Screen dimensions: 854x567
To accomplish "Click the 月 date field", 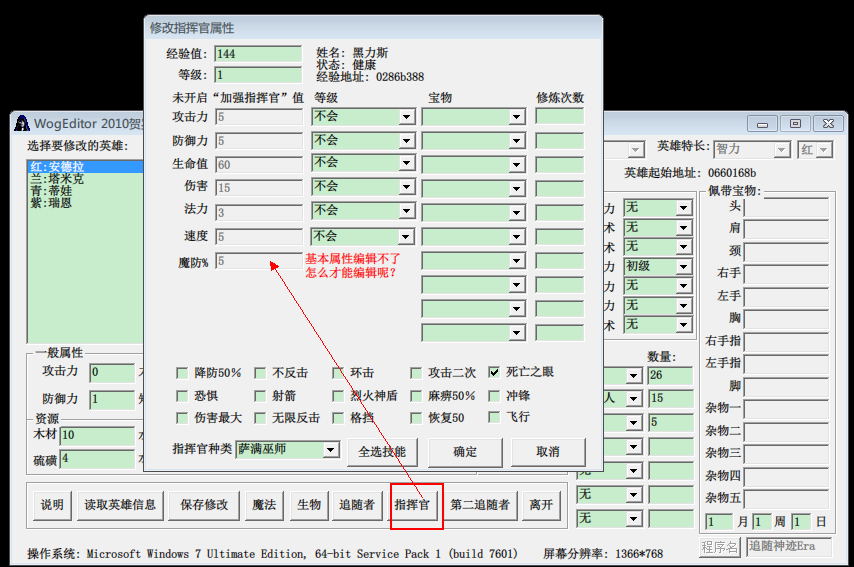I will pyautogui.click(x=719, y=522).
